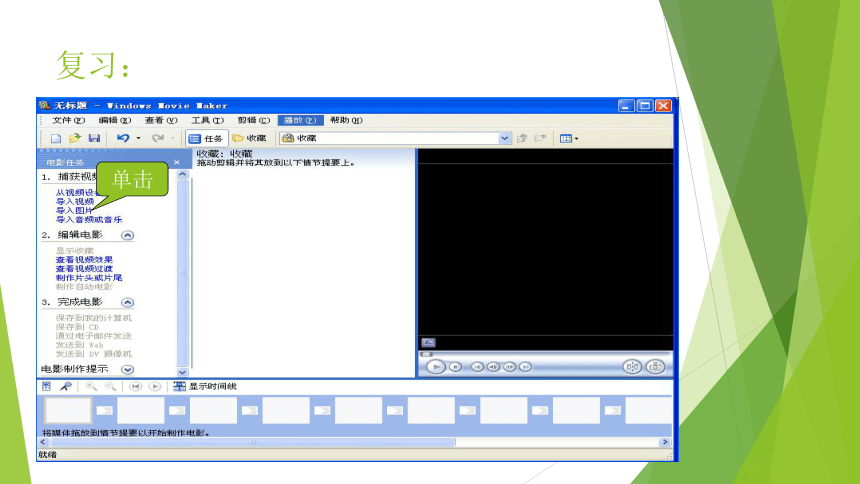Collapse the 完成电影 section

coord(127,302)
